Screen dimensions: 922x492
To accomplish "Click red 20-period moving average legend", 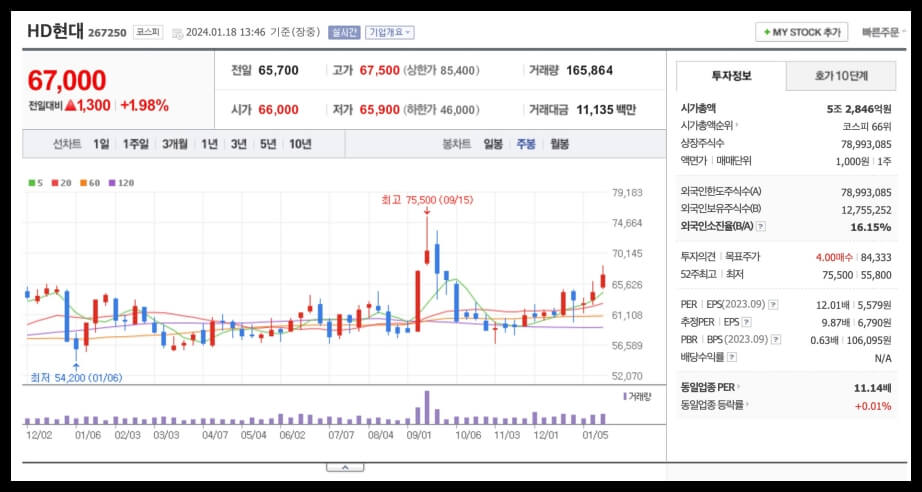I will pyautogui.click(x=61, y=183).
